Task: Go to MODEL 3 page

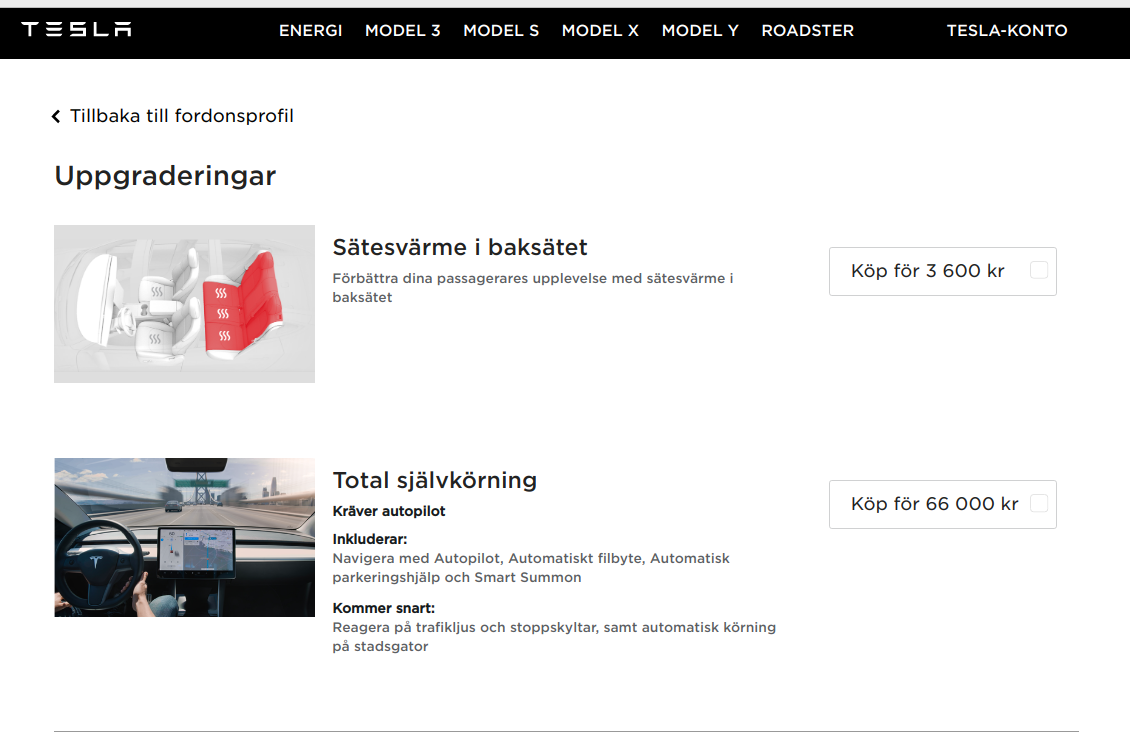Action: 403,30
